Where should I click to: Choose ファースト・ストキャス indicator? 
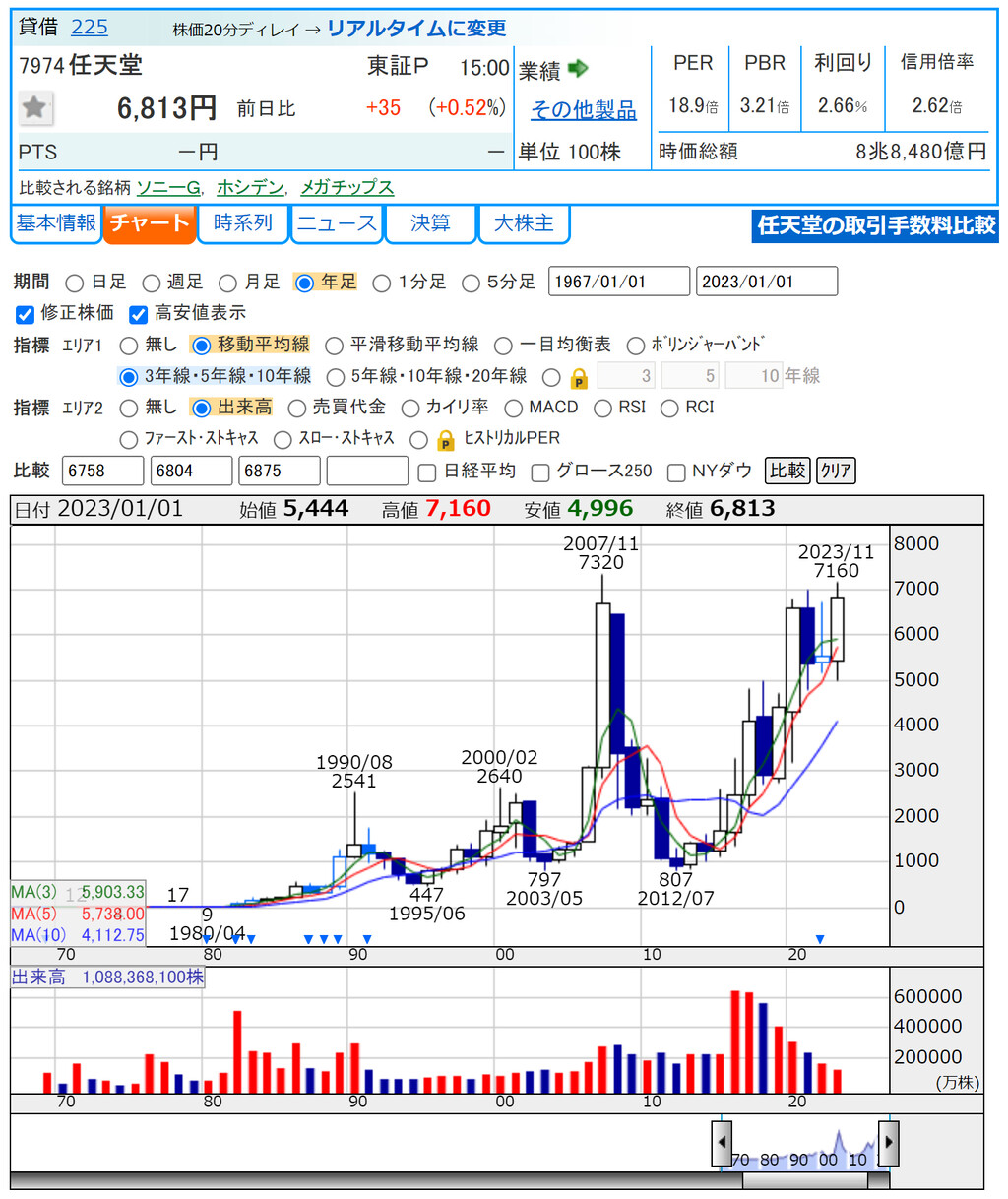coord(129,440)
